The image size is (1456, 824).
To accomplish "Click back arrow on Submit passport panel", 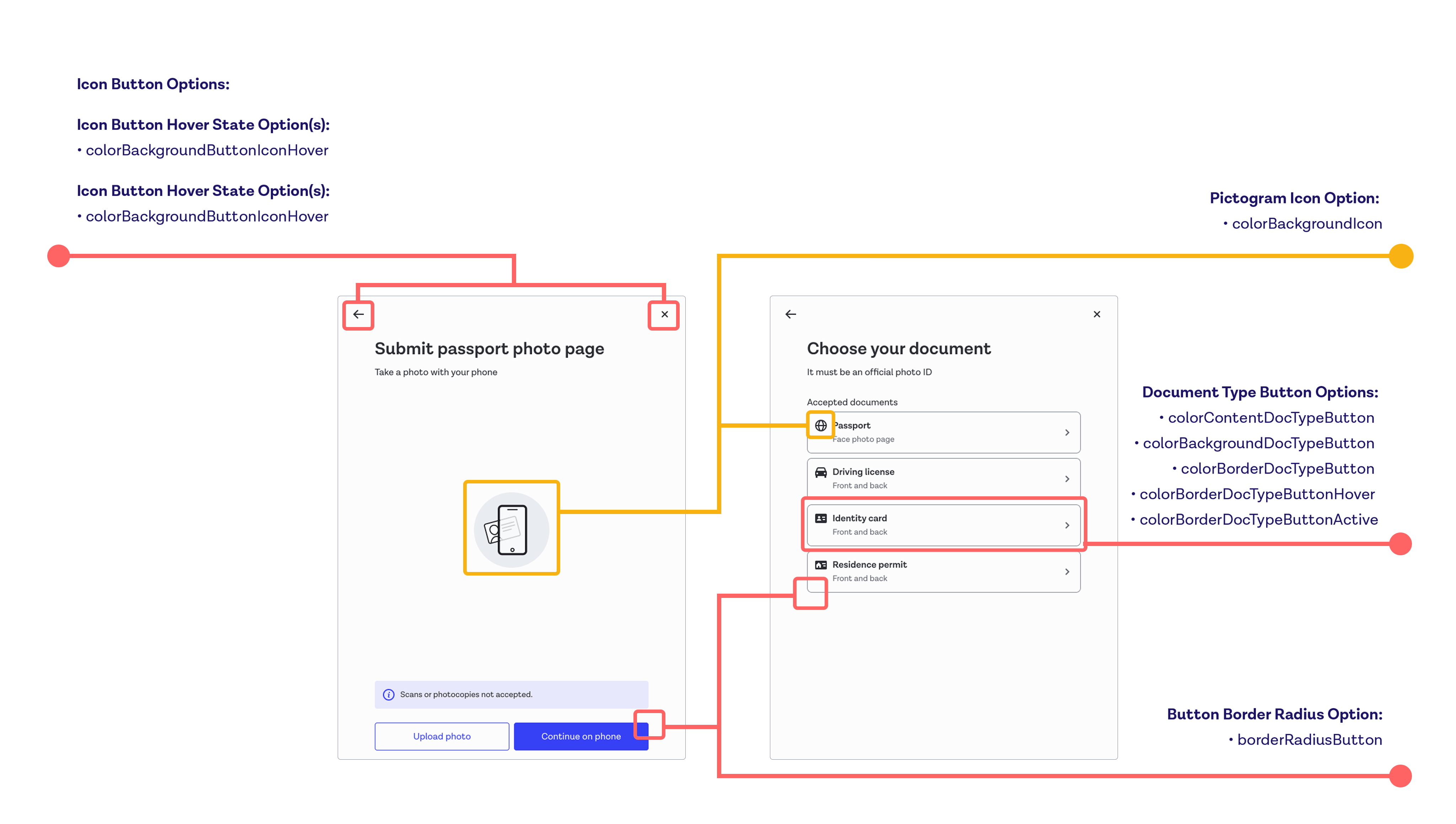I will tap(358, 314).
